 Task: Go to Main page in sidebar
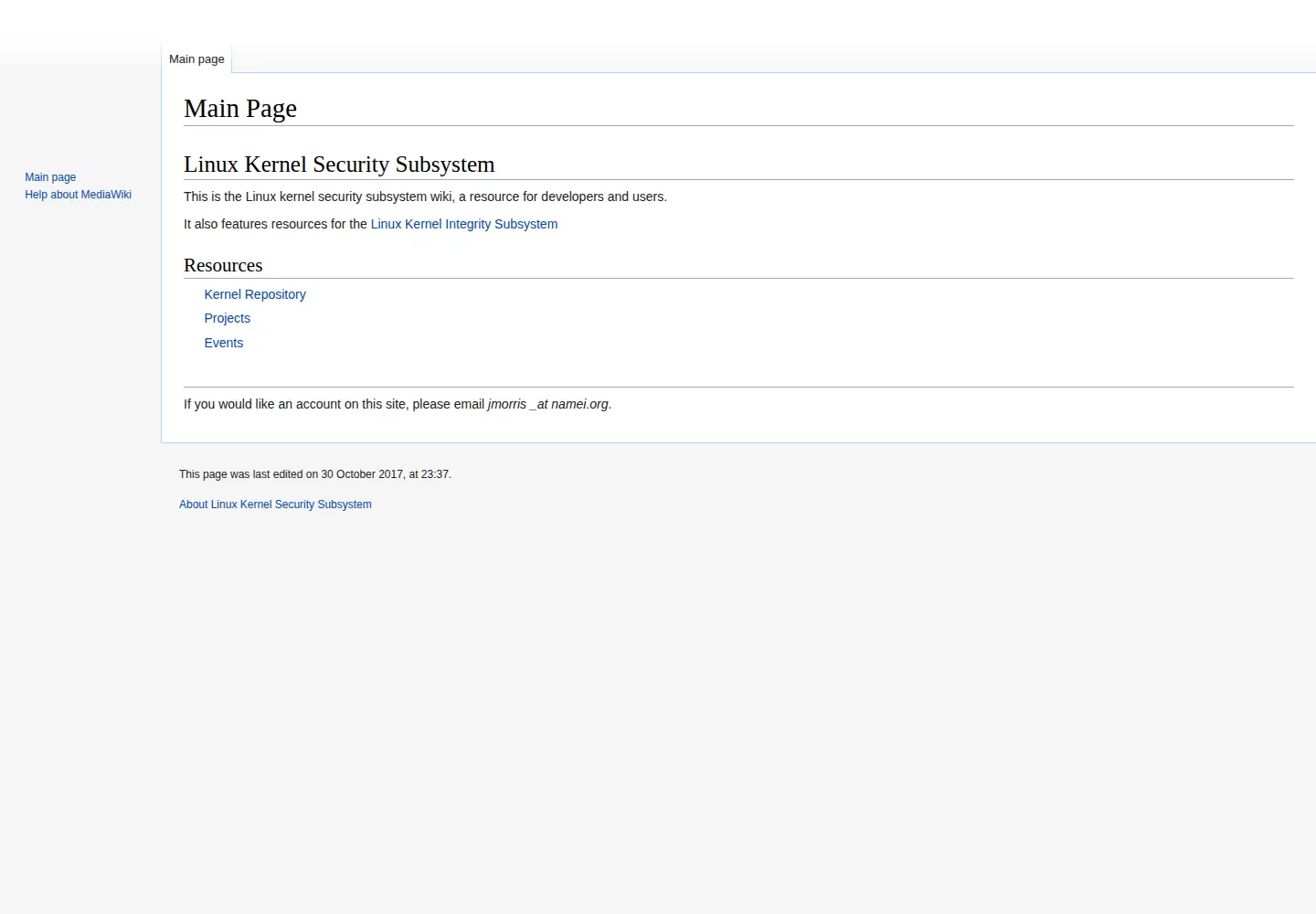click(50, 177)
